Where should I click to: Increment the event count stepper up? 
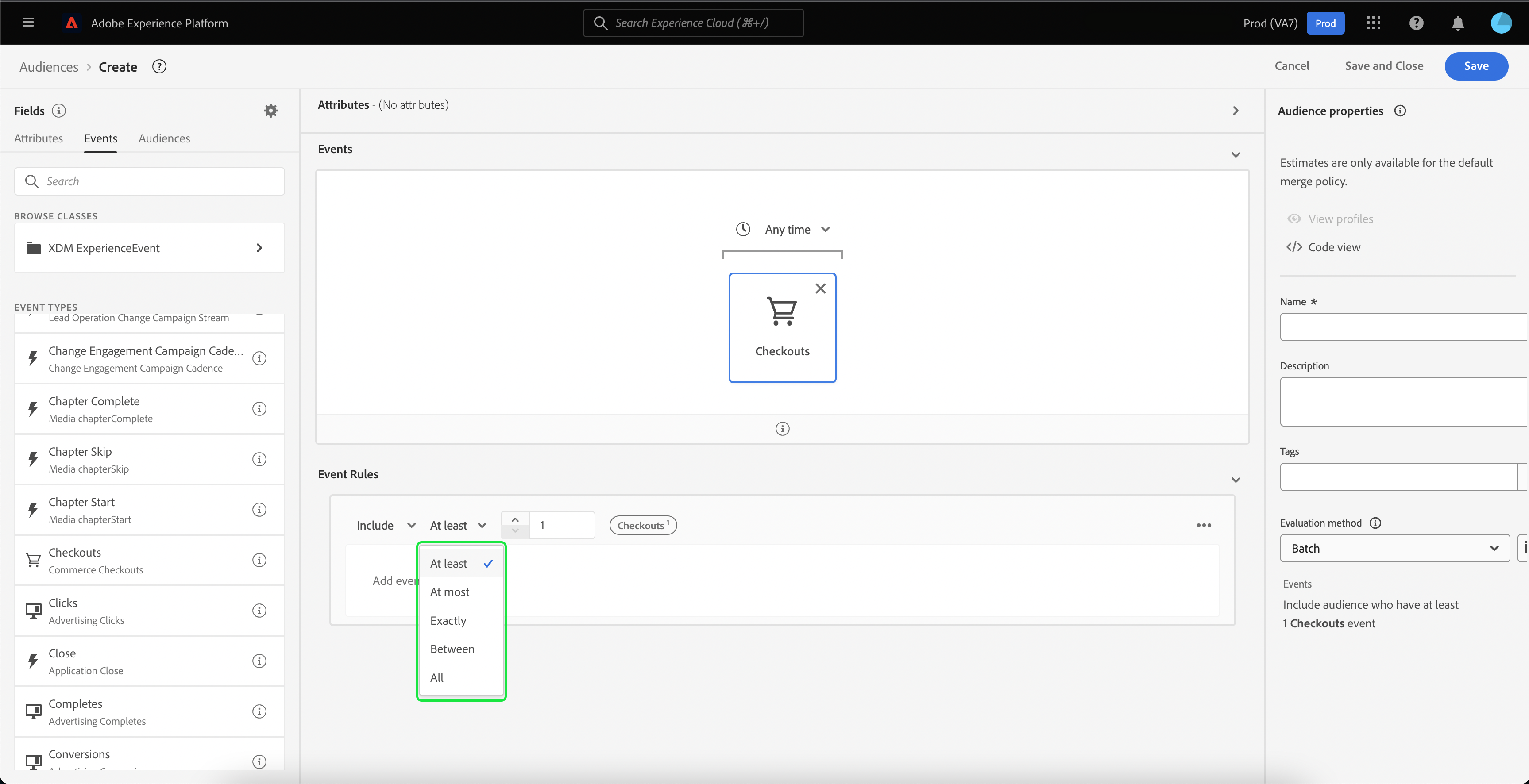(515, 519)
